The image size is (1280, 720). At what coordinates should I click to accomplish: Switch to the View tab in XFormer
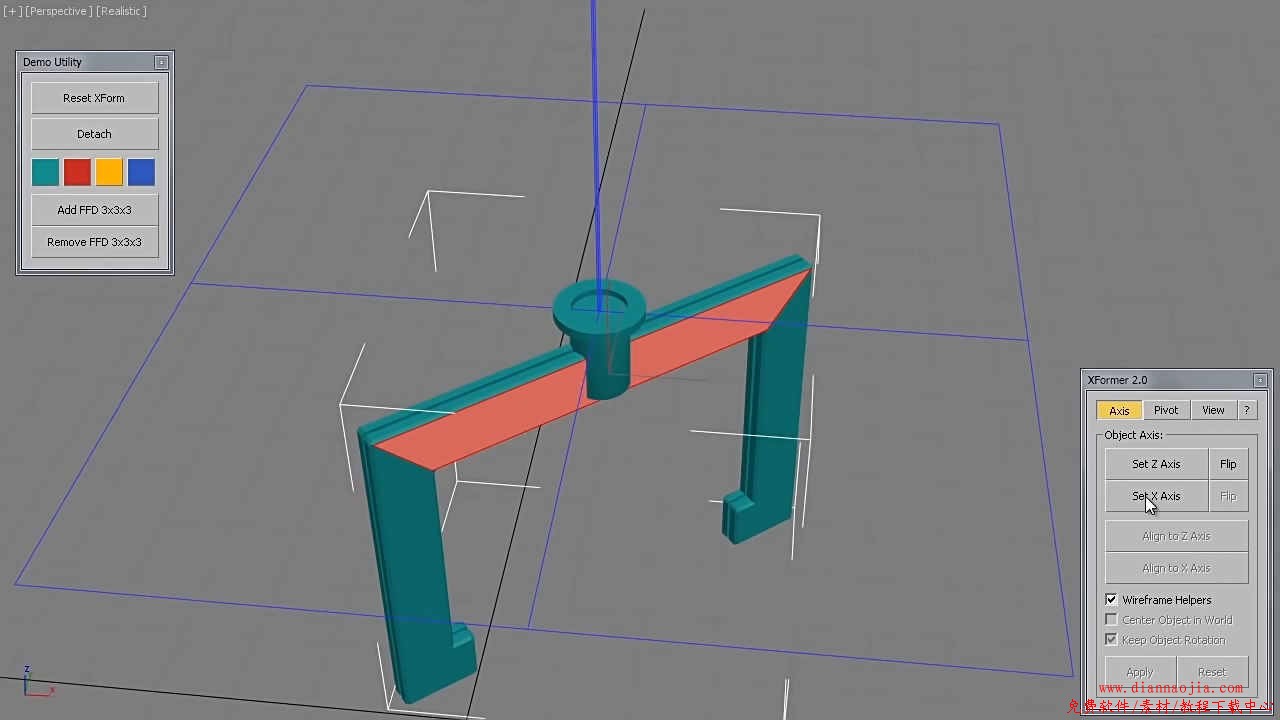click(x=1213, y=410)
